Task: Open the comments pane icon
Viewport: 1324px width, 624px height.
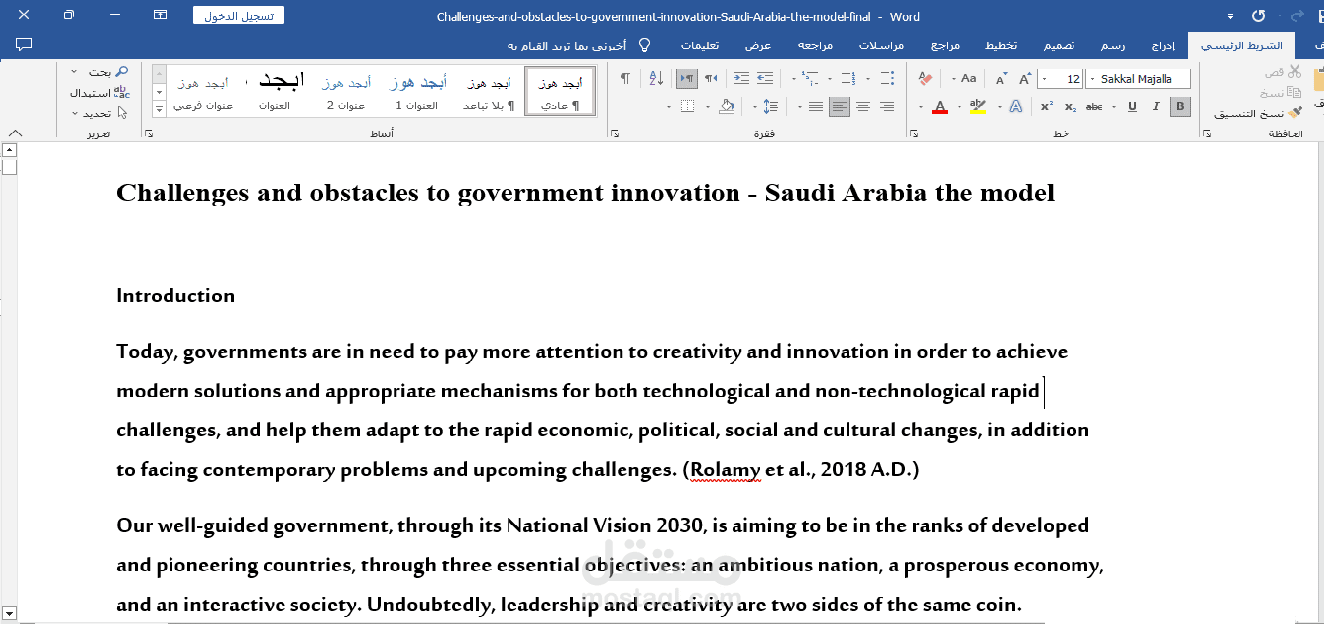Action: [24, 45]
